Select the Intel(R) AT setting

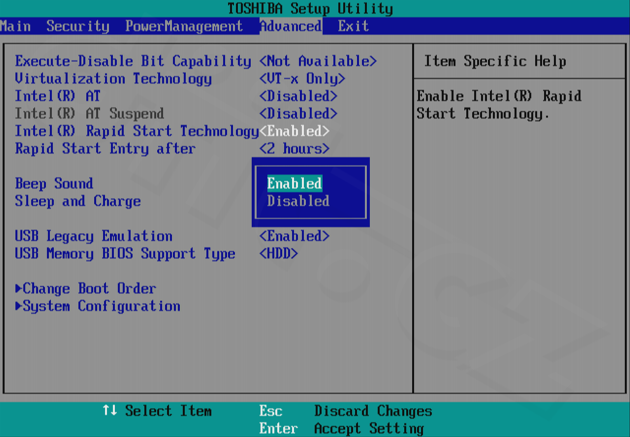57,96
